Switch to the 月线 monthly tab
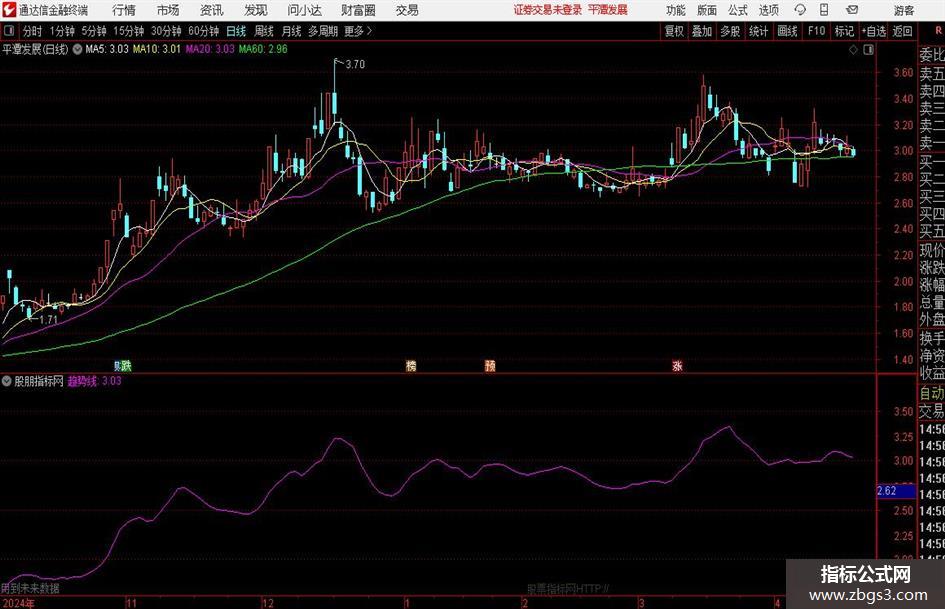This screenshot has width=945, height=609. pyautogui.click(x=291, y=31)
